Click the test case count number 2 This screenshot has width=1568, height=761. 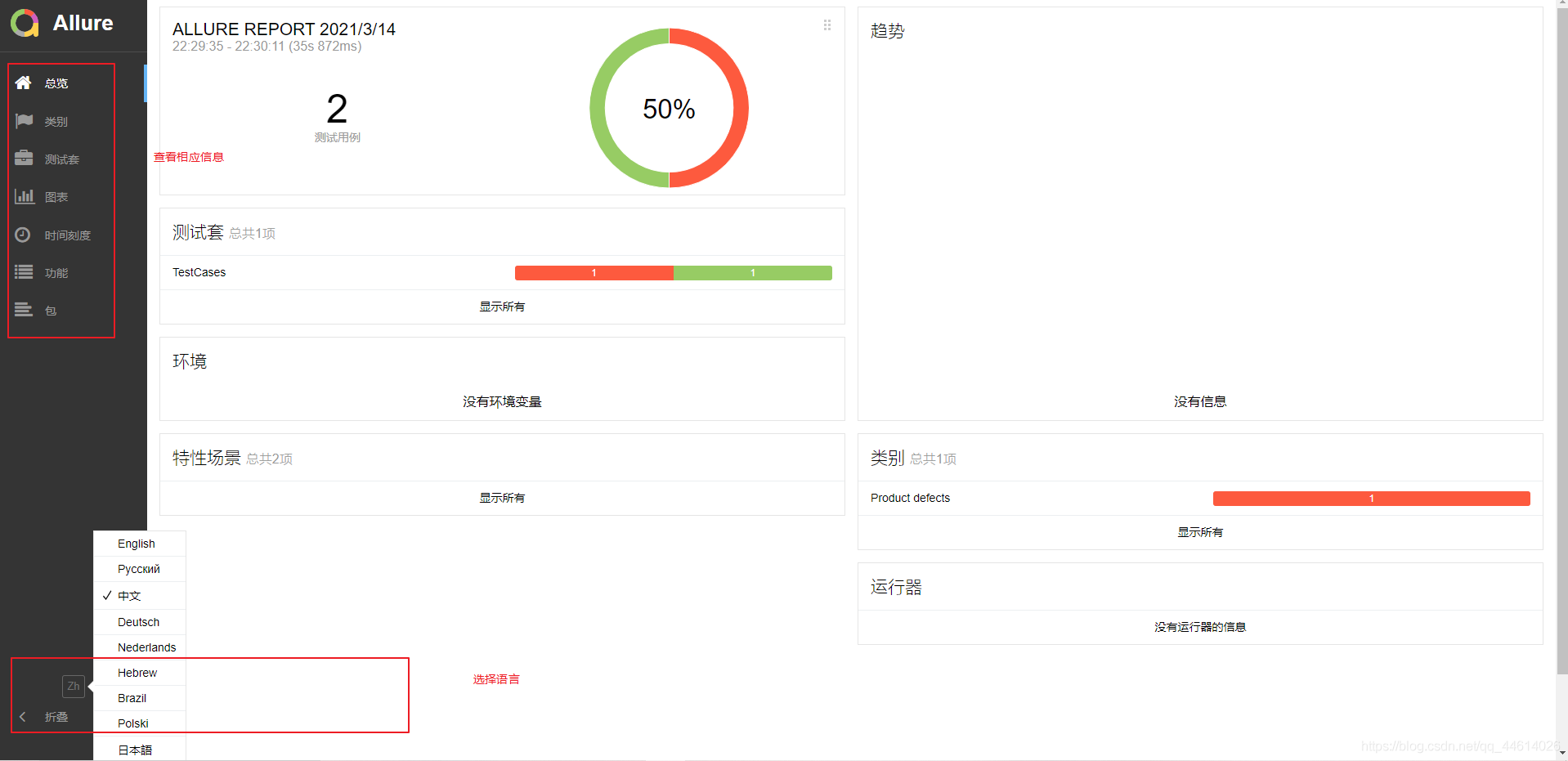pos(337,109)
